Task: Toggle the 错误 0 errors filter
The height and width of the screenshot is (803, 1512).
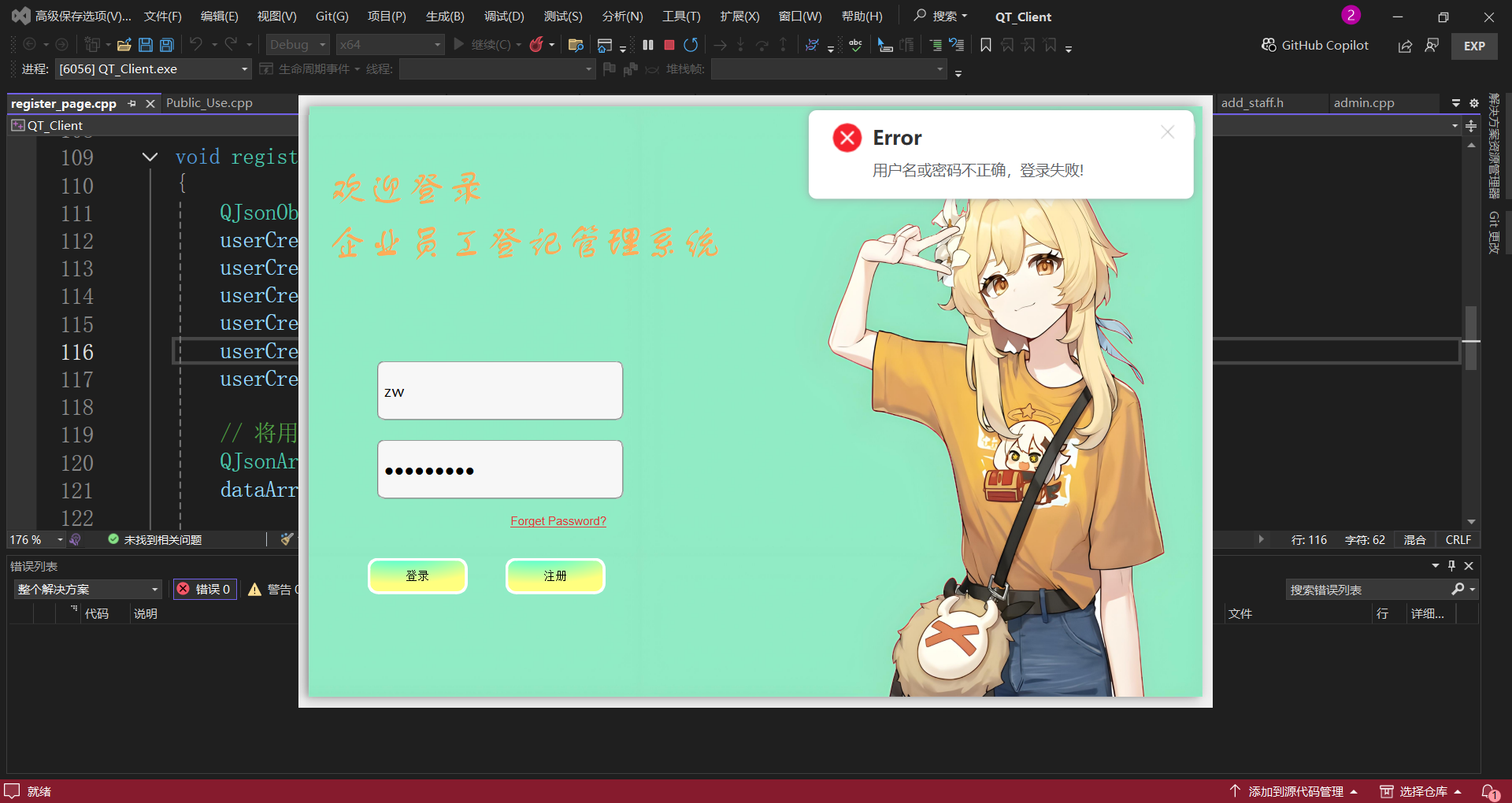Action: (x=205, y=589)
